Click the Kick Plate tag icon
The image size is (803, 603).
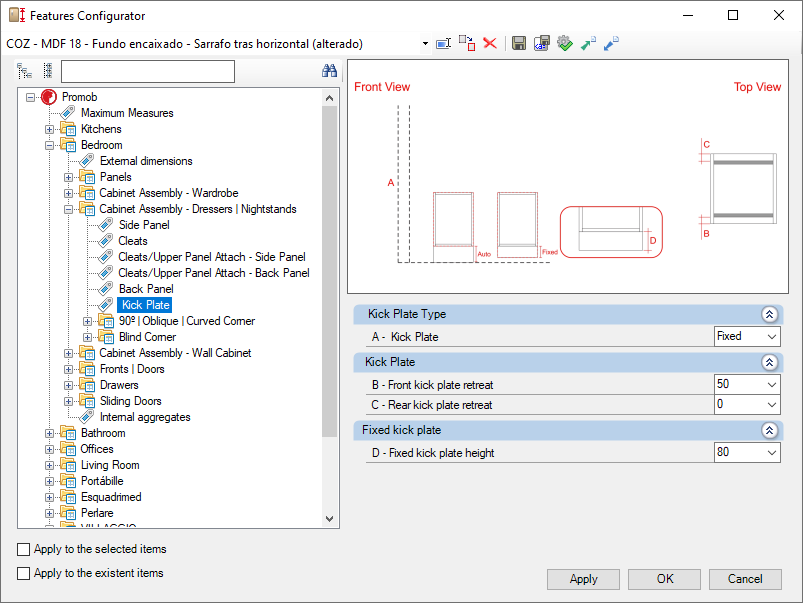(105, 305)
